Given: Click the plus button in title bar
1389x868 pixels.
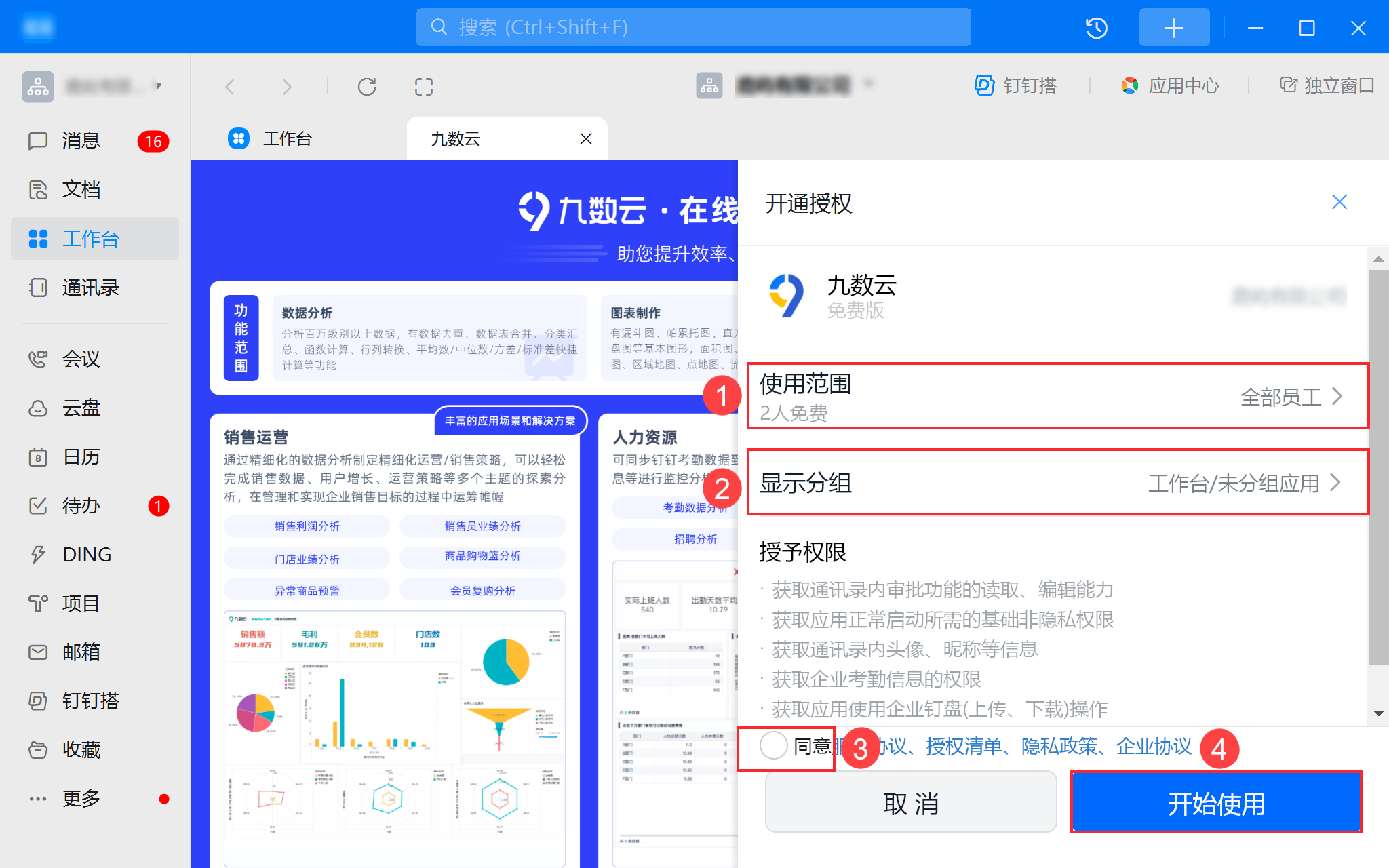Looking at the screenshot, I should (1174, 28).
